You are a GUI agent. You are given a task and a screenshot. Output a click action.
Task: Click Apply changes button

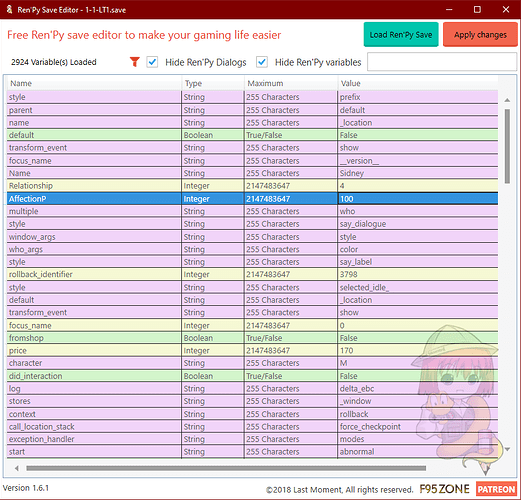point(480,35)
